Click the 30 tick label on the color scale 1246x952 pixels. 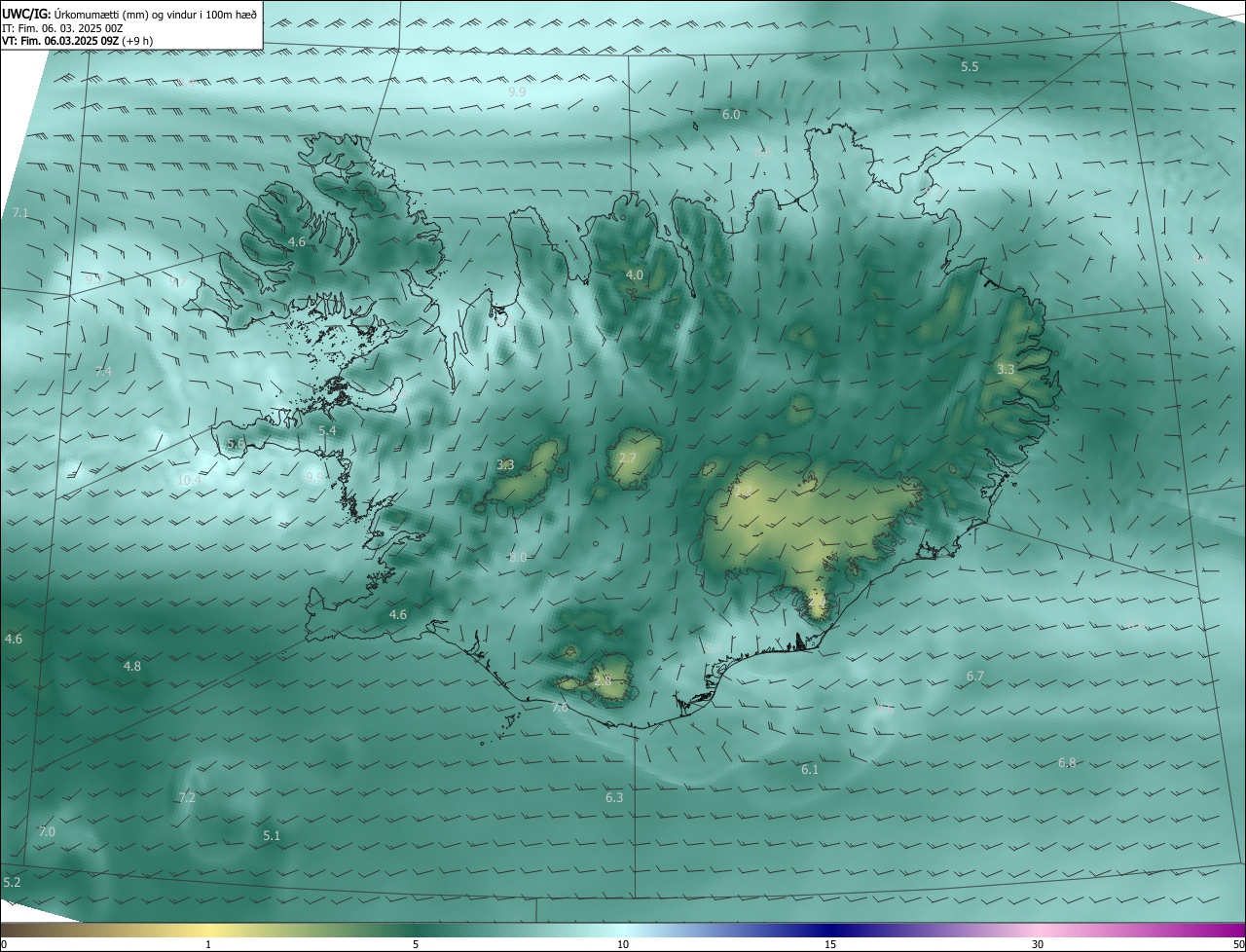[x=1038, y=945]
